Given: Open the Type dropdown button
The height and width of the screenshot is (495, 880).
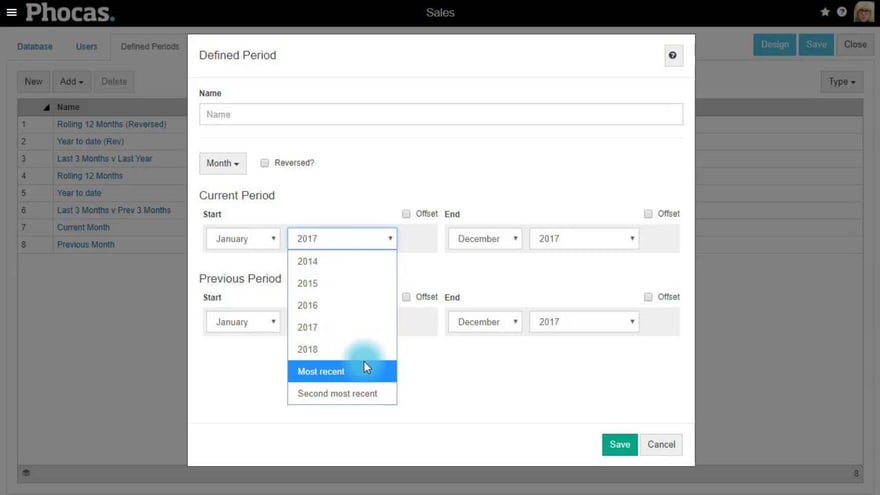Looking at the screenshot, I should tap(842, 82).
